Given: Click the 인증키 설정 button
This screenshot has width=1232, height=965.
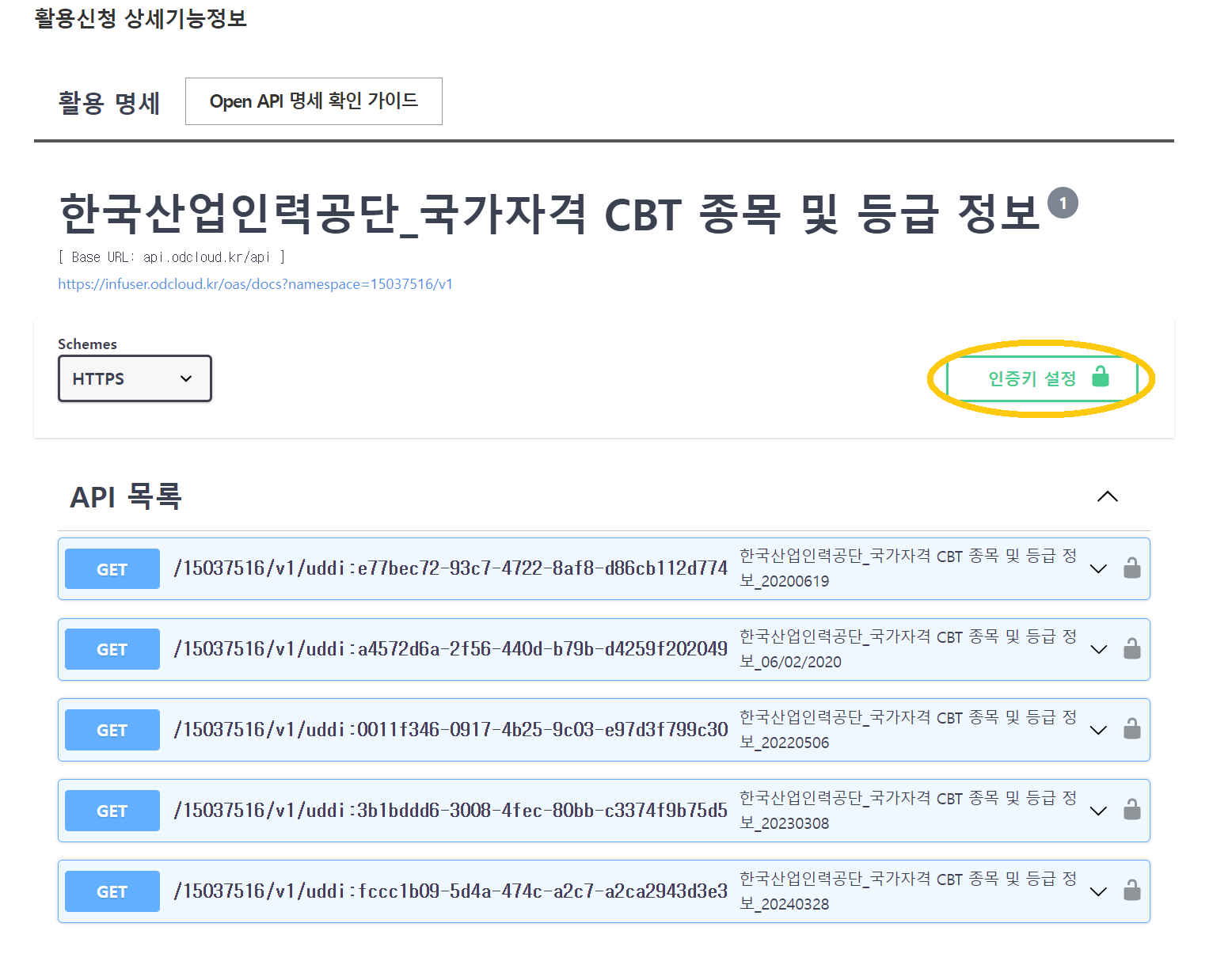Looking at the screenshot, I should [1041, 378].
